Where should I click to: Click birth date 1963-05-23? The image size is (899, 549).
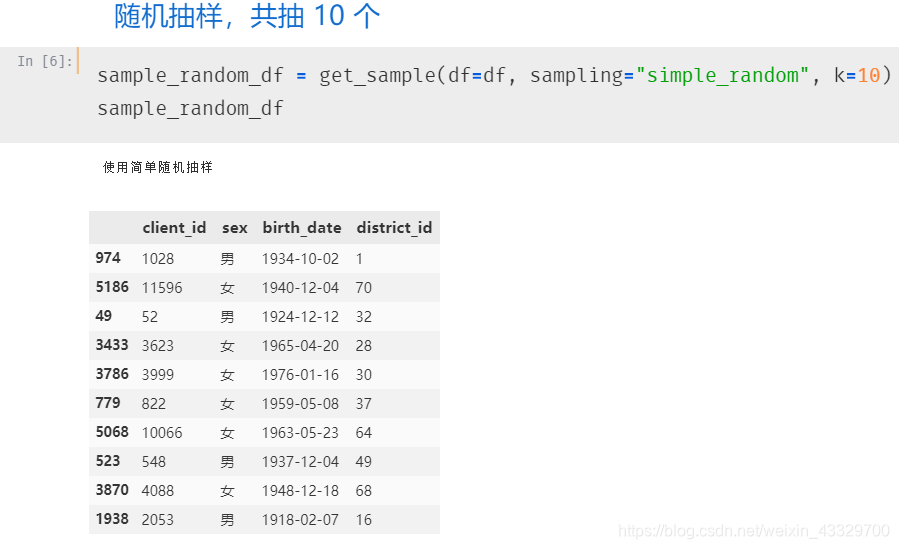pos(300,433)
